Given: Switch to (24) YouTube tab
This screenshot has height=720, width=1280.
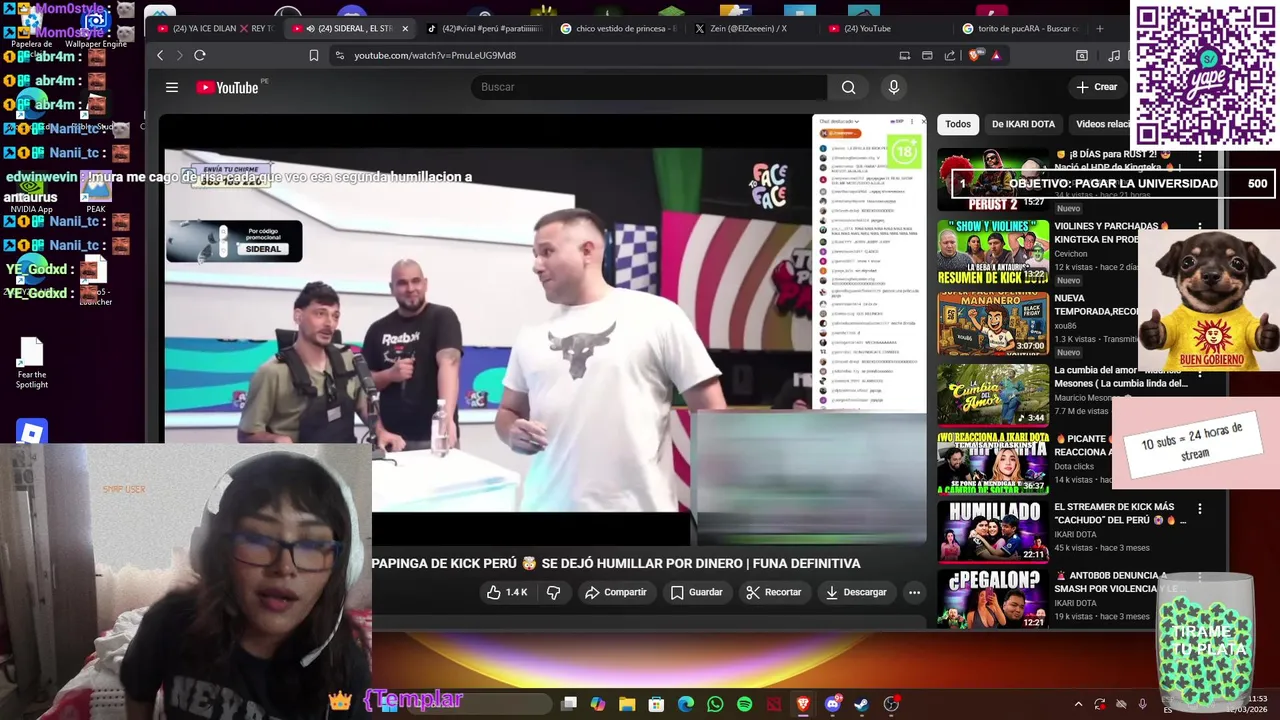Looking at the screenshot, I should point(884,28).
